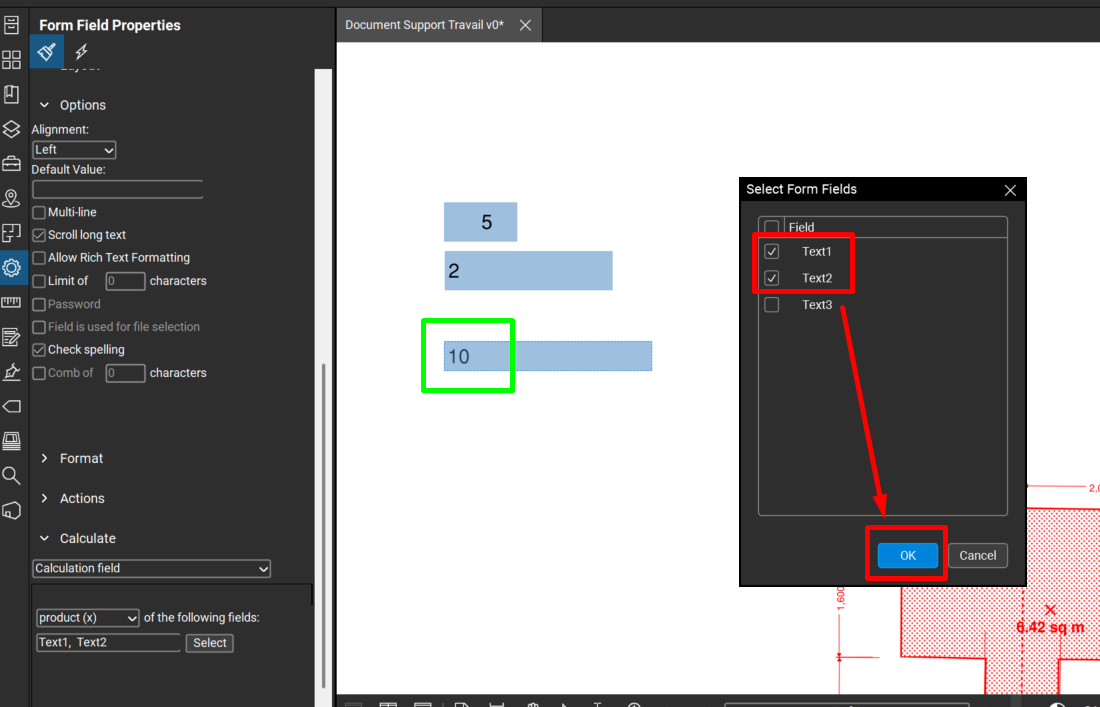This screenshot has width=1100, height=707.
Task: Open the Alignment dropdown set to Left
Action: tap(74, 150)
